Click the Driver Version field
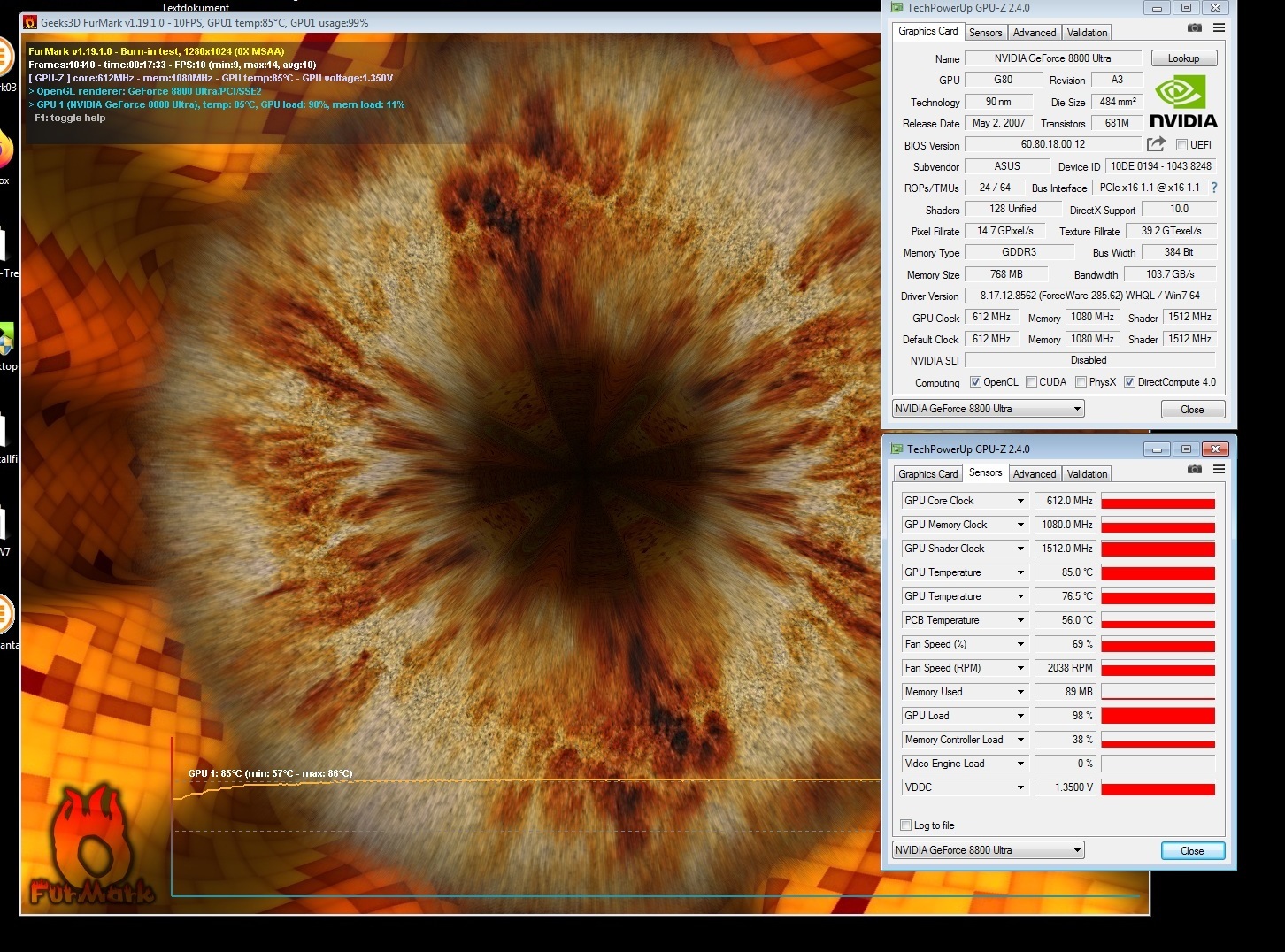The height and width of the screenshot is (952, 1285). (x=1089, y=296)
